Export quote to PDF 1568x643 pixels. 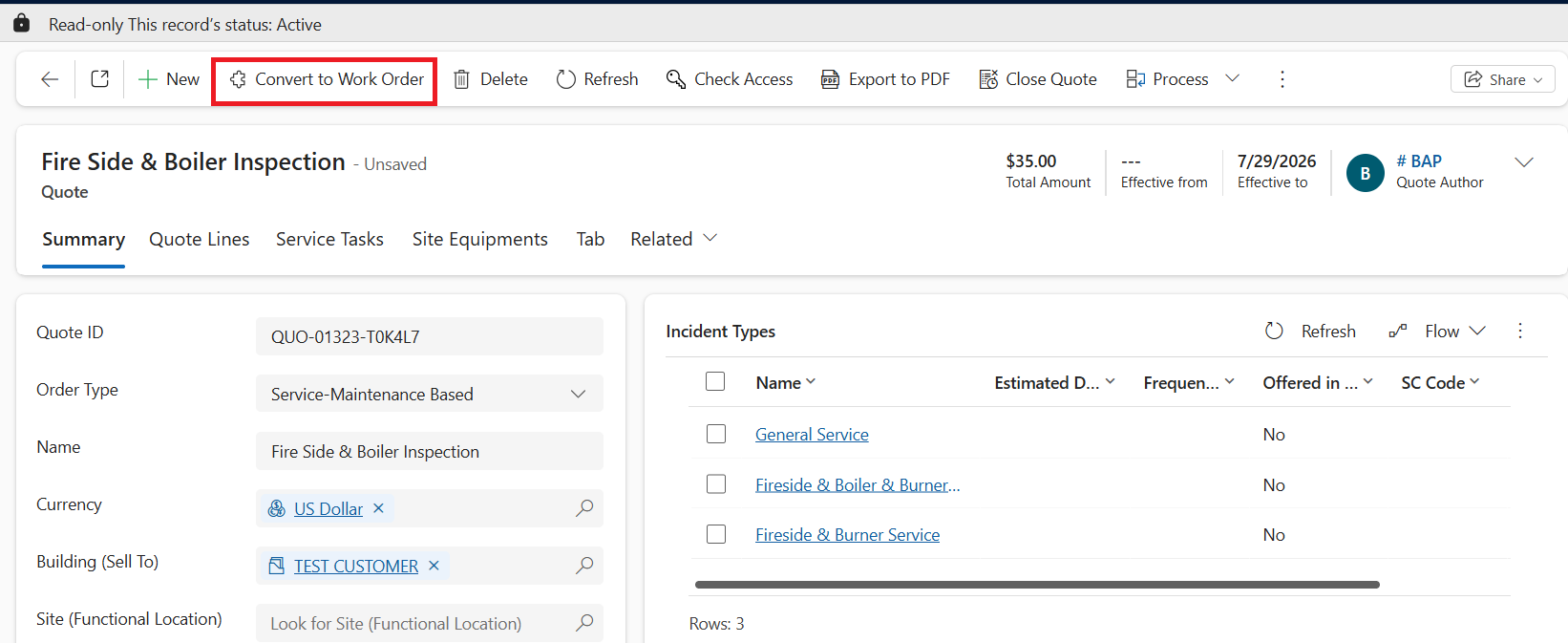[x=885, y=79]
